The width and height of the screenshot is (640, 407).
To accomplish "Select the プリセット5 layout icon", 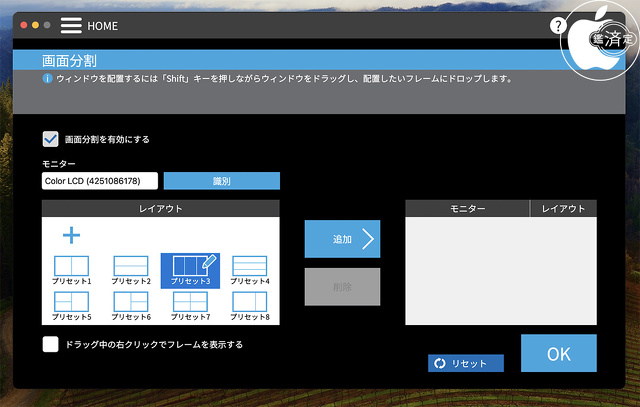I will pyautogui.click(x=70, y=301).
